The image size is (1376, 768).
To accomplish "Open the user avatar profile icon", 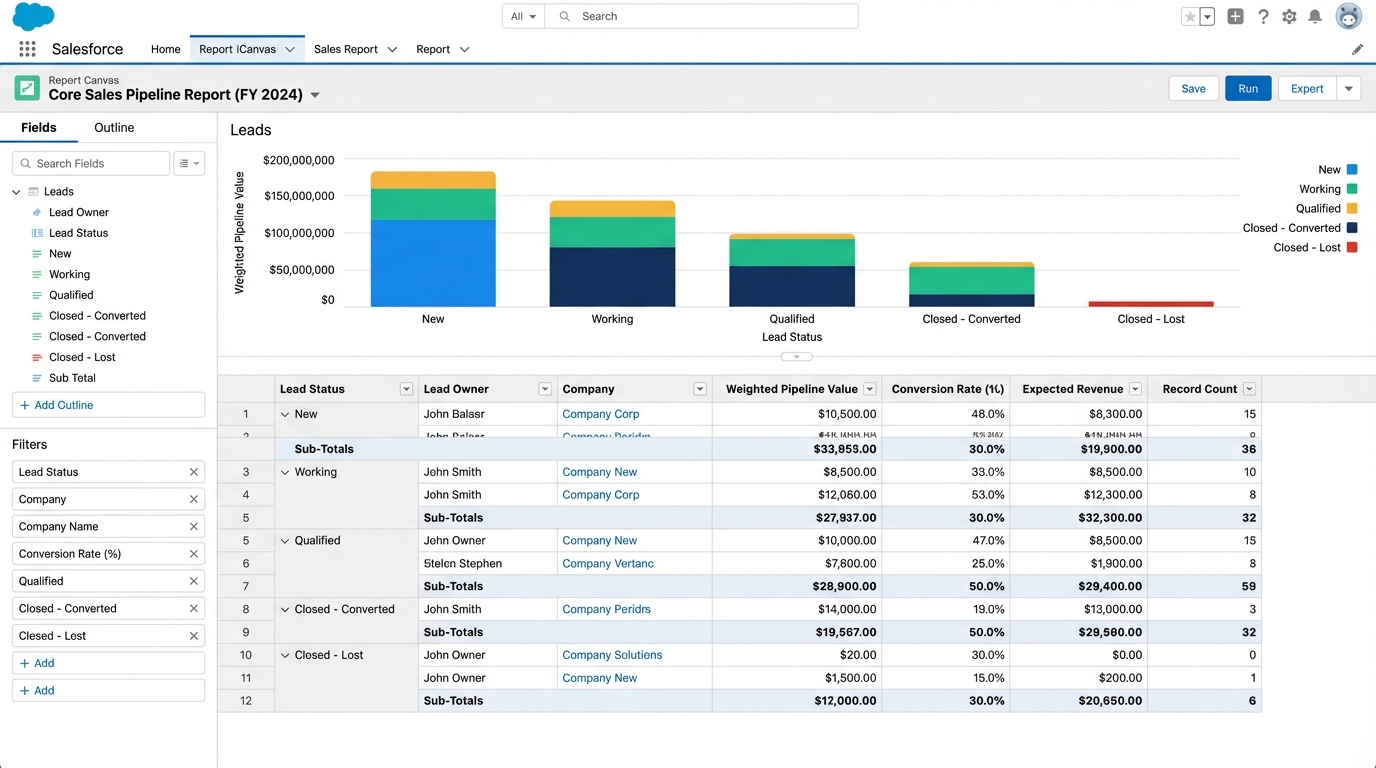I will [1348, 16].
